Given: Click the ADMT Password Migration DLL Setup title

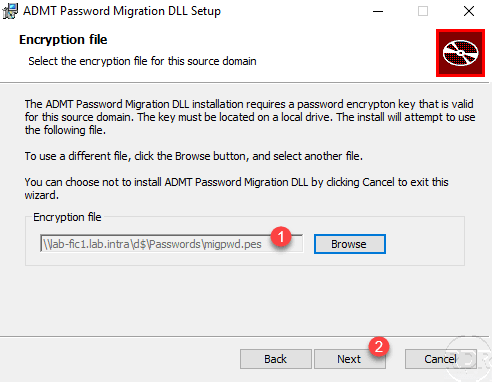Looking at the screenshot, I should pyautogui.click(x=122, y=11).
